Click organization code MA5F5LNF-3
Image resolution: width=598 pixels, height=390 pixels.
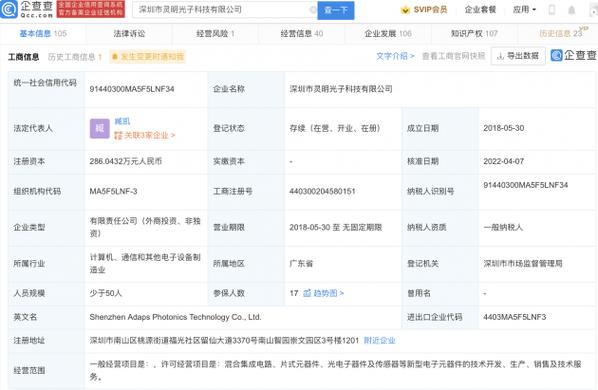coord(113,191)
